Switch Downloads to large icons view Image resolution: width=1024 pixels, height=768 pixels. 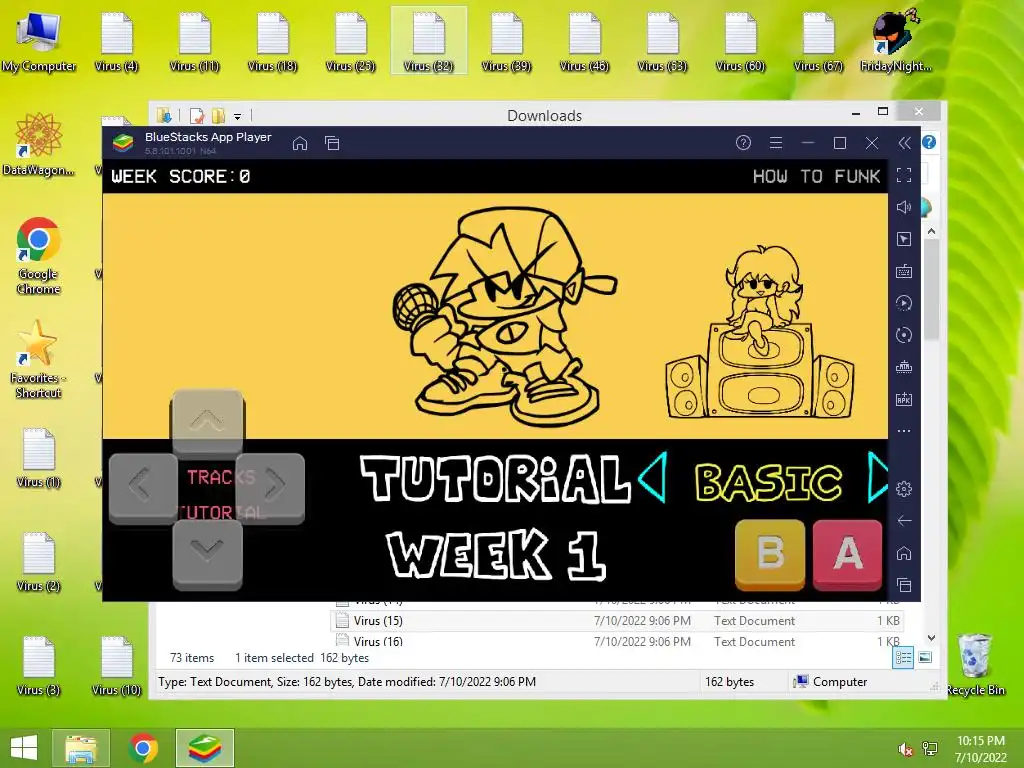tap(925, 658)
